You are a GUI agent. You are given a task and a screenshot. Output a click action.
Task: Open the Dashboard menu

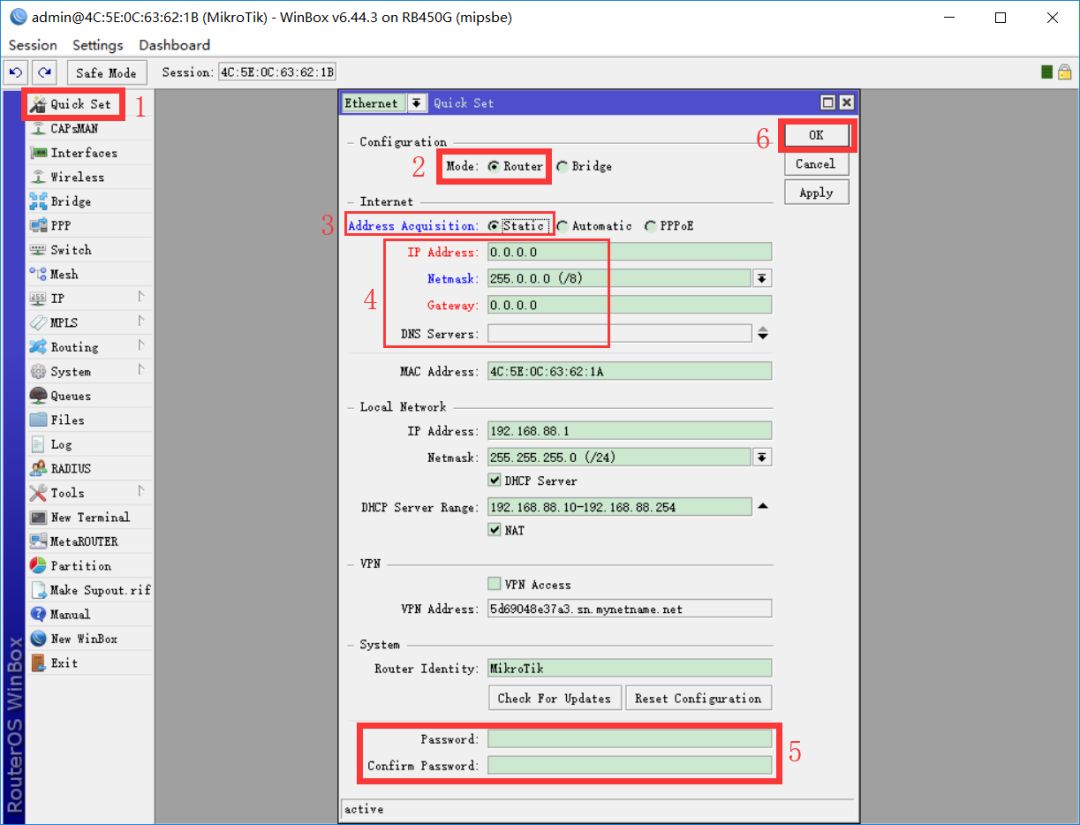click(x=174, y=45)
